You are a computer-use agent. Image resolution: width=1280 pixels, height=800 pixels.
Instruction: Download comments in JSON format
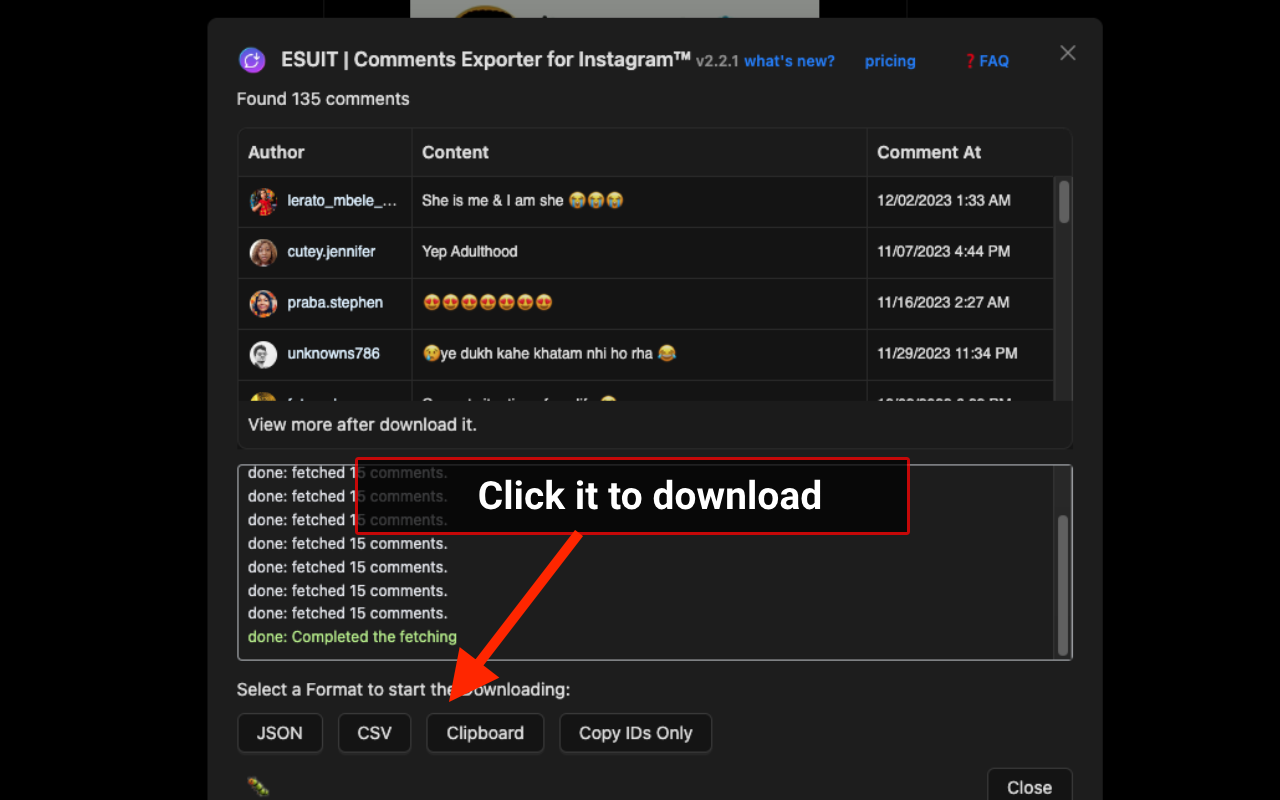[x=280, y=733]
